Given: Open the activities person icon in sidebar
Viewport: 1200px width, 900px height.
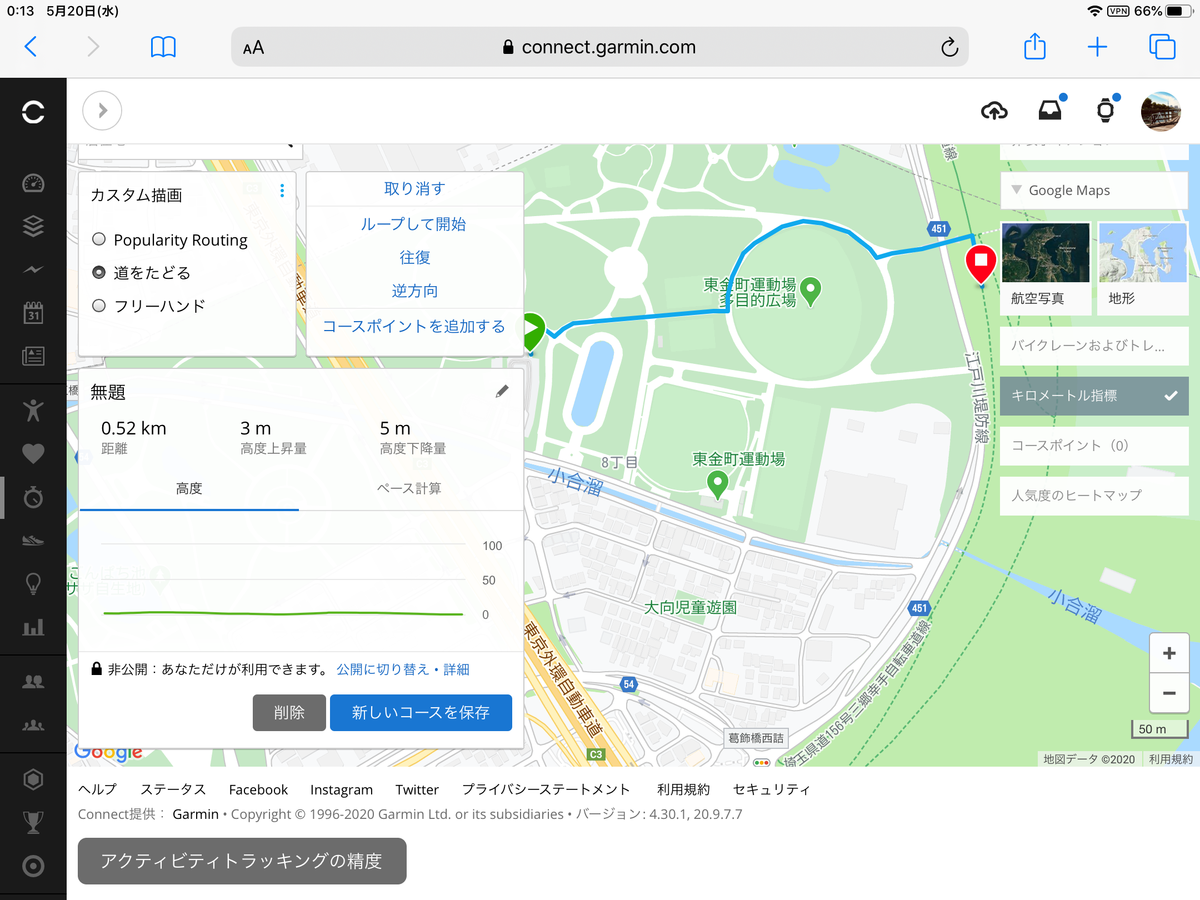Looking at the screenshot, I should (33, 410).
